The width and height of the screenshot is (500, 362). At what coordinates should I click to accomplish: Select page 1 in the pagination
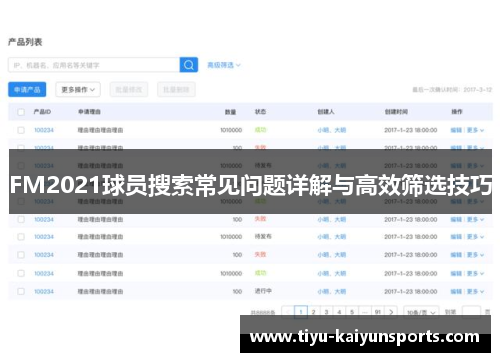coord(301,312)
